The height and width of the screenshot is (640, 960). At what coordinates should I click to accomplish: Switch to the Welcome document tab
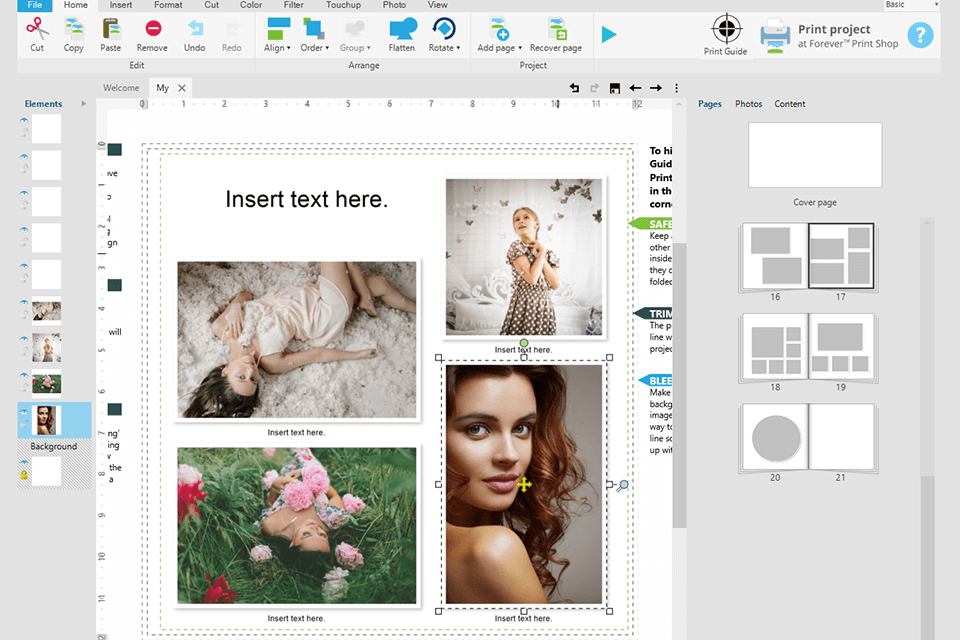point(121,88)
